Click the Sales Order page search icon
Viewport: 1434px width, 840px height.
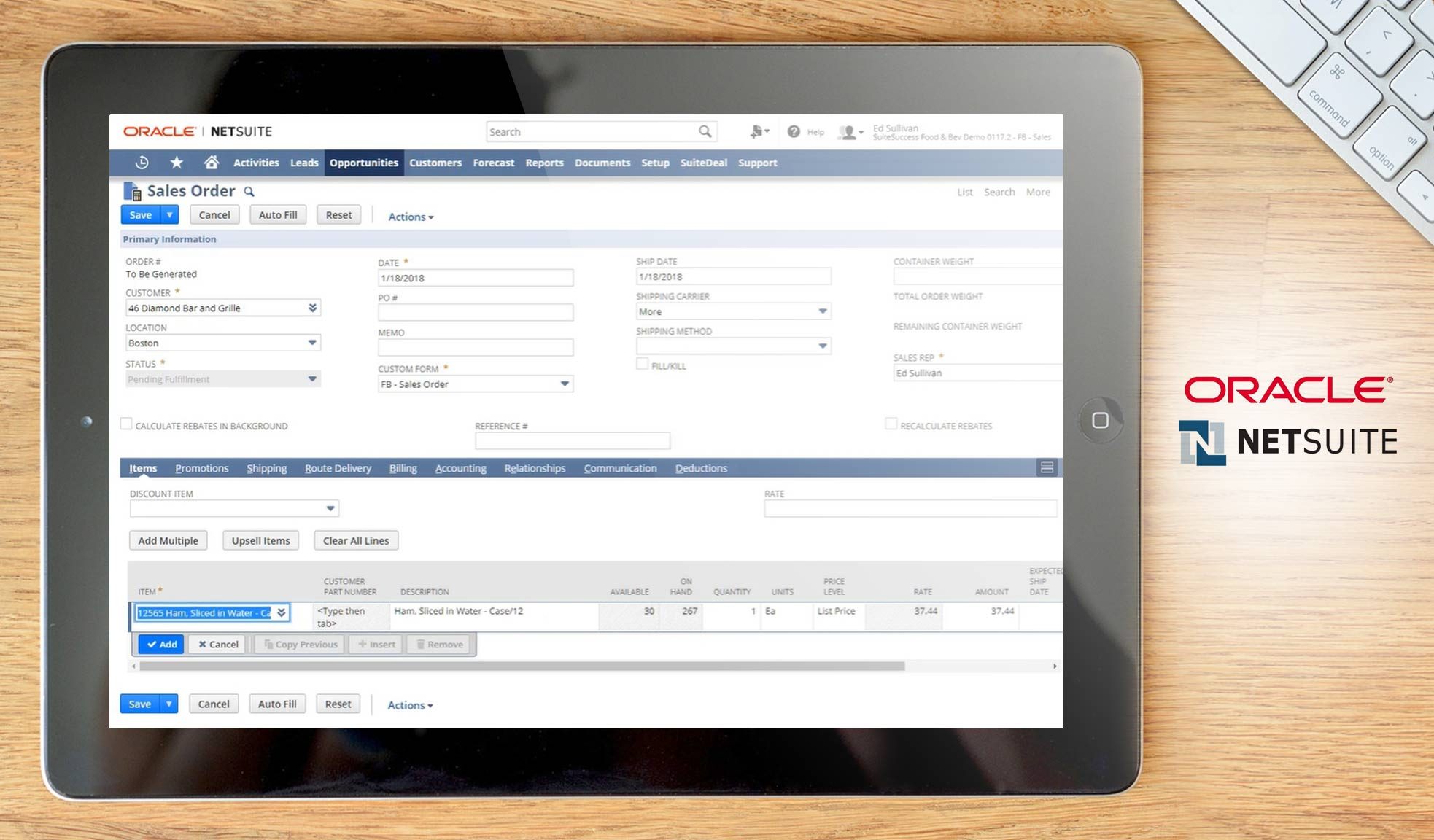click(249, 191)
